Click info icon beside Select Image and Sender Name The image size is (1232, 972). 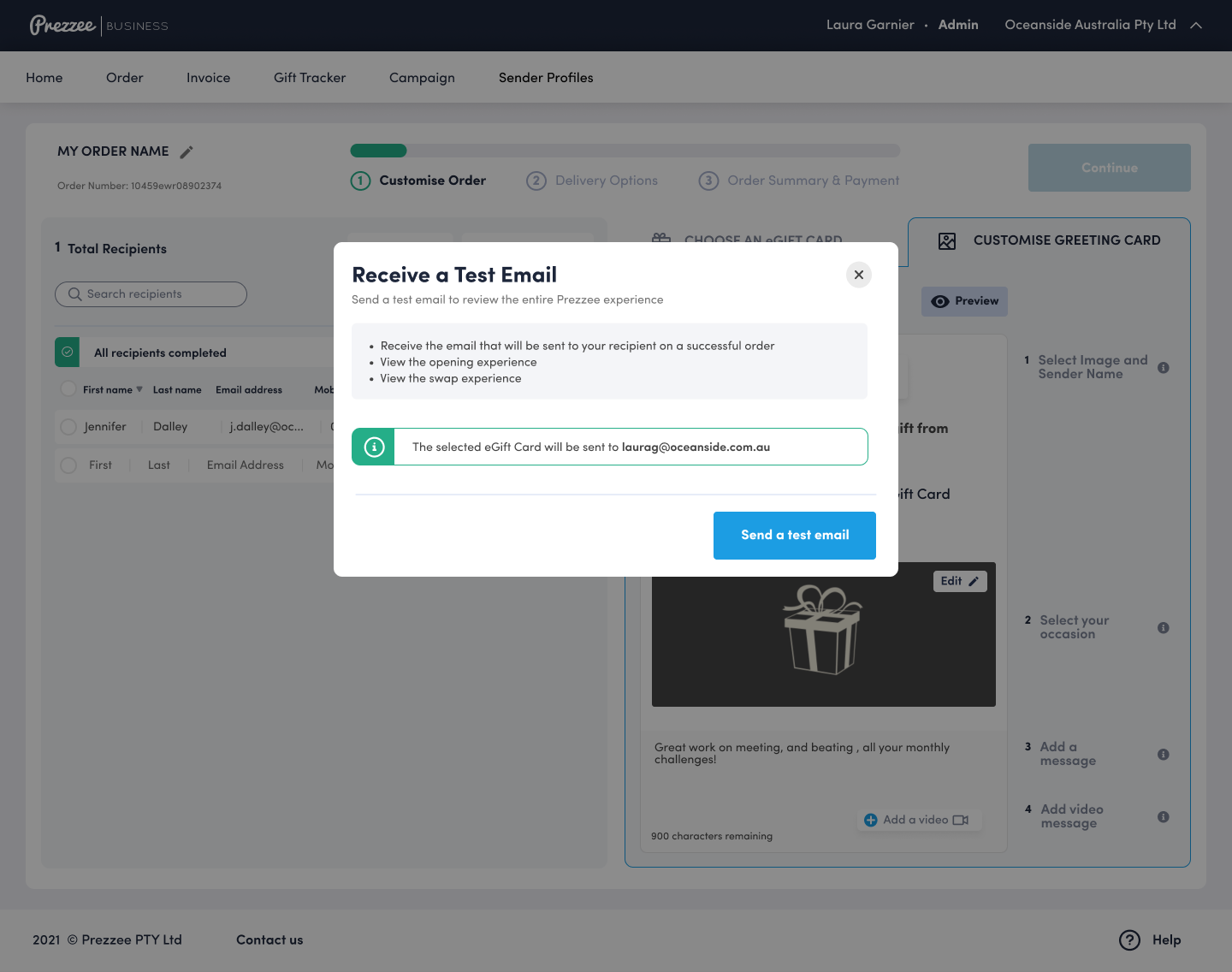[1164, 368]
